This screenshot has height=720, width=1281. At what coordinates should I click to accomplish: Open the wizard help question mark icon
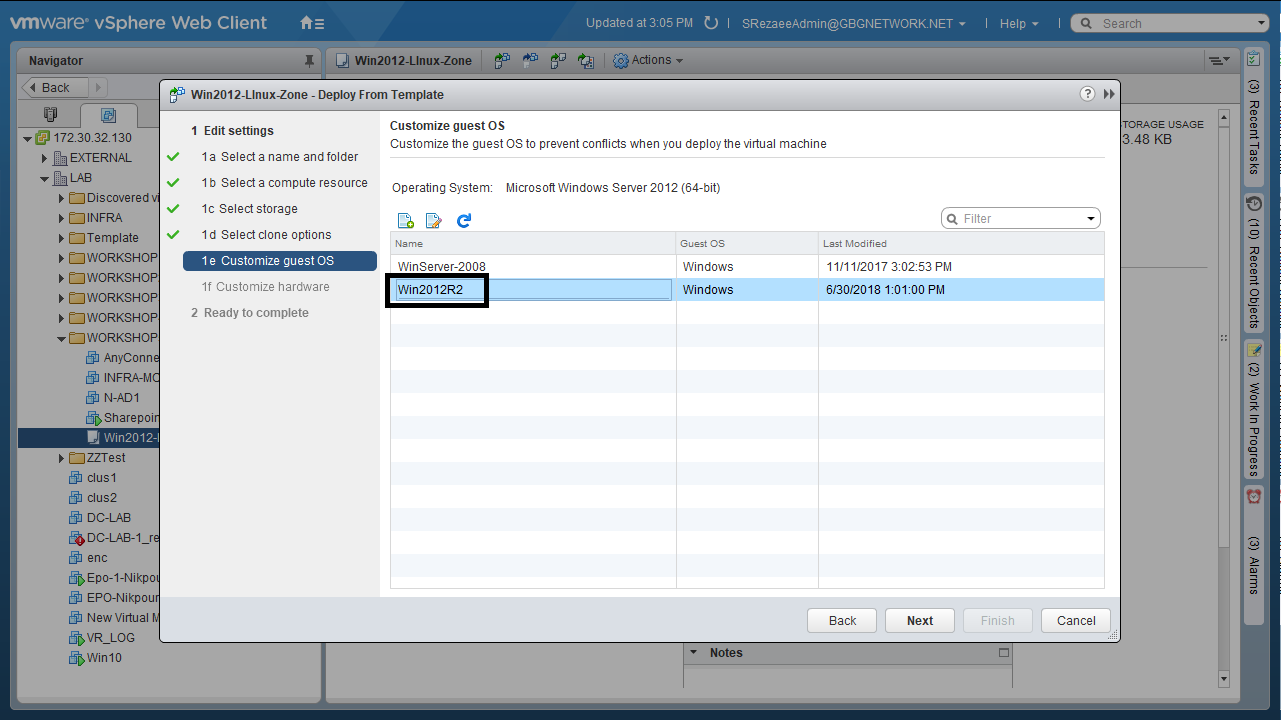[1087, 94]
